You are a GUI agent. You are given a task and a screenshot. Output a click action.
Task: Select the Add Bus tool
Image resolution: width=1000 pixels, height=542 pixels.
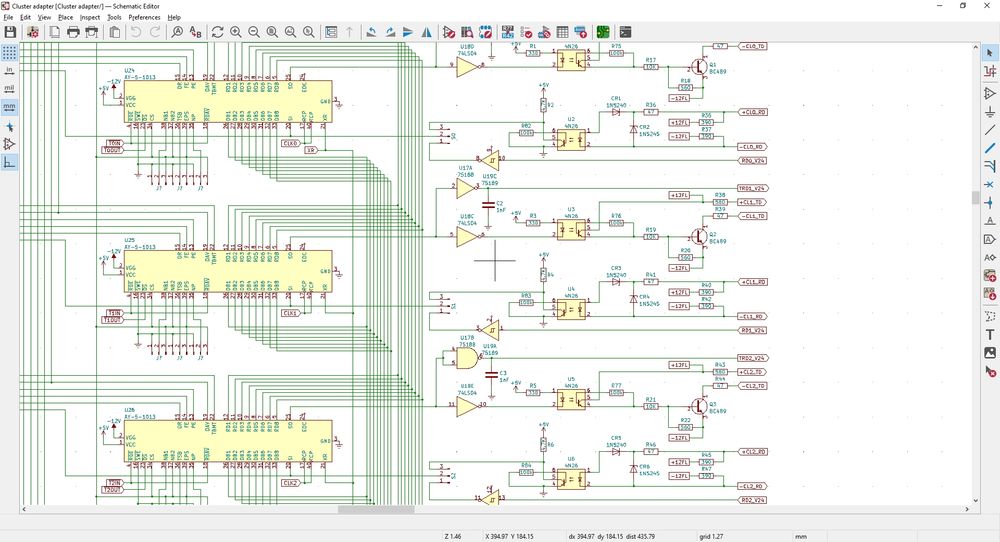990,149
